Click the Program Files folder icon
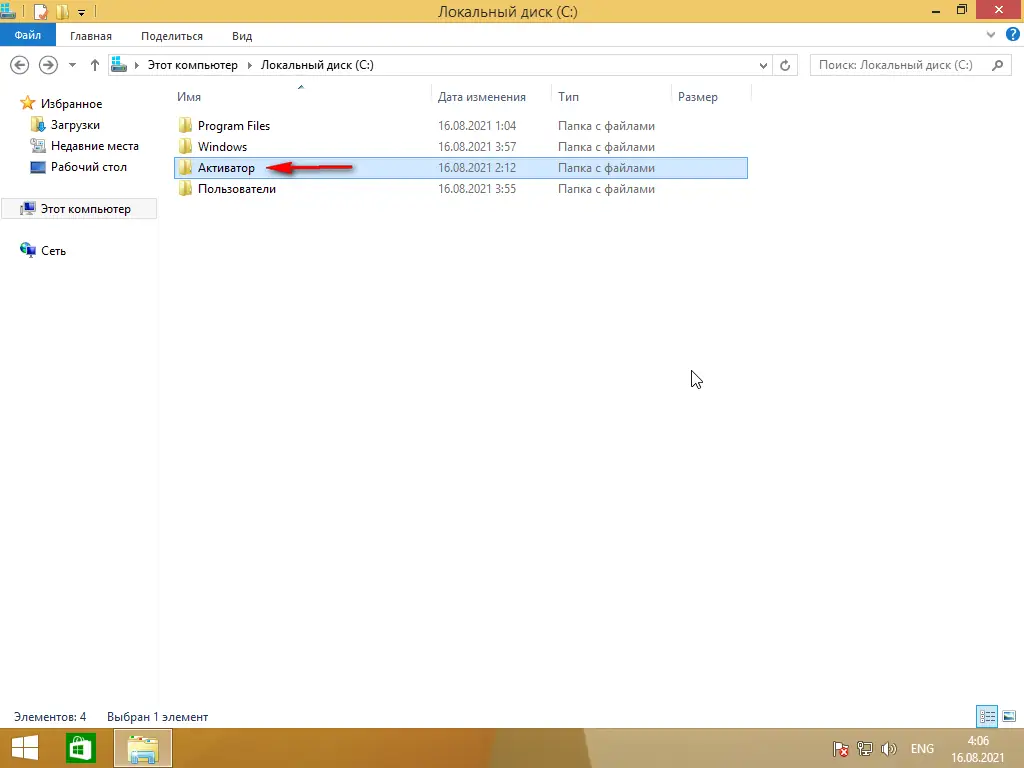The image size is (1024, 768). click(185, 125)
